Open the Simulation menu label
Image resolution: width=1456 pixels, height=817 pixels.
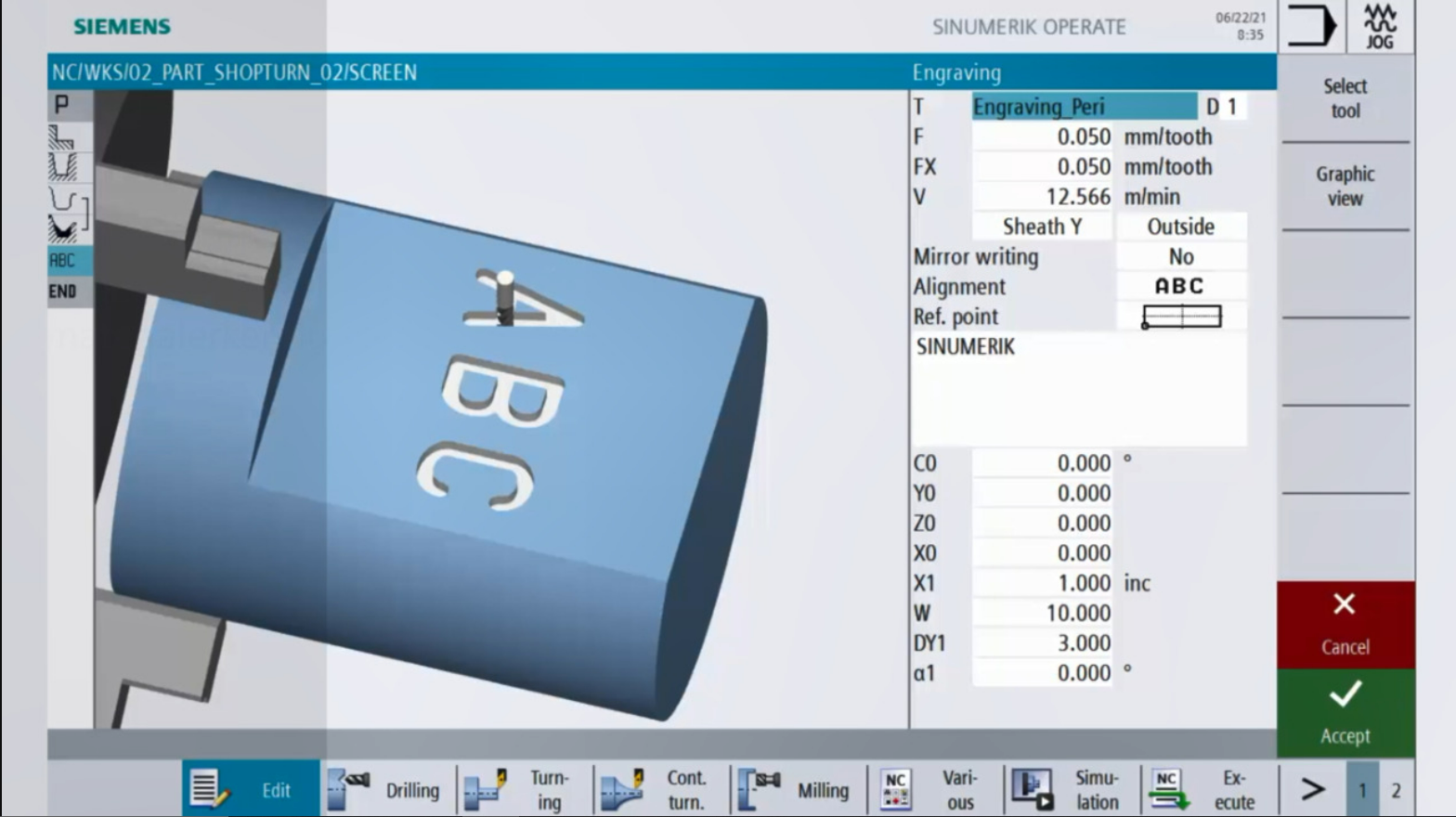click(x=1097, y=790)
